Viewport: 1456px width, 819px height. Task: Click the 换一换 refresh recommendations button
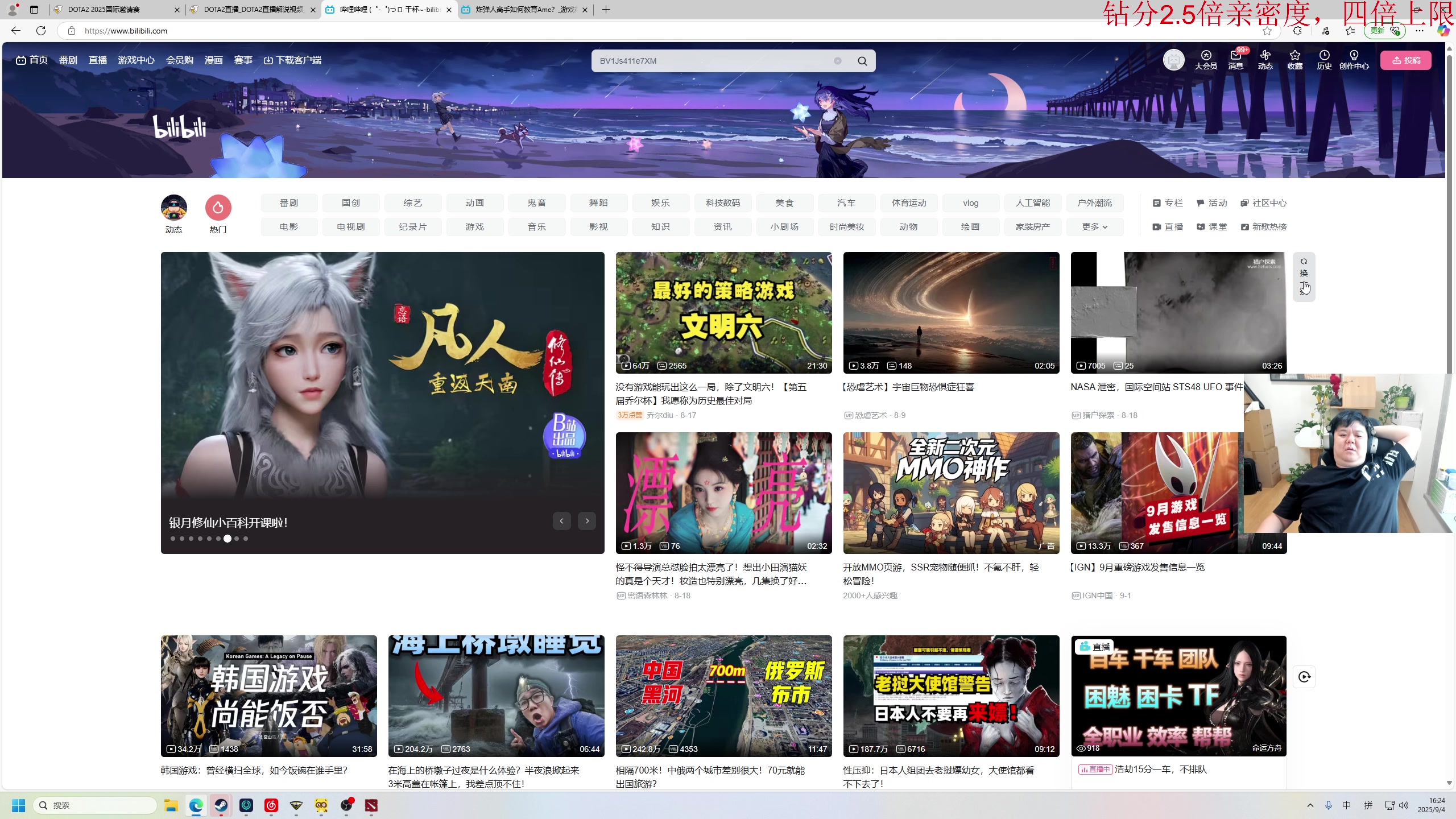coord(1304,276)
